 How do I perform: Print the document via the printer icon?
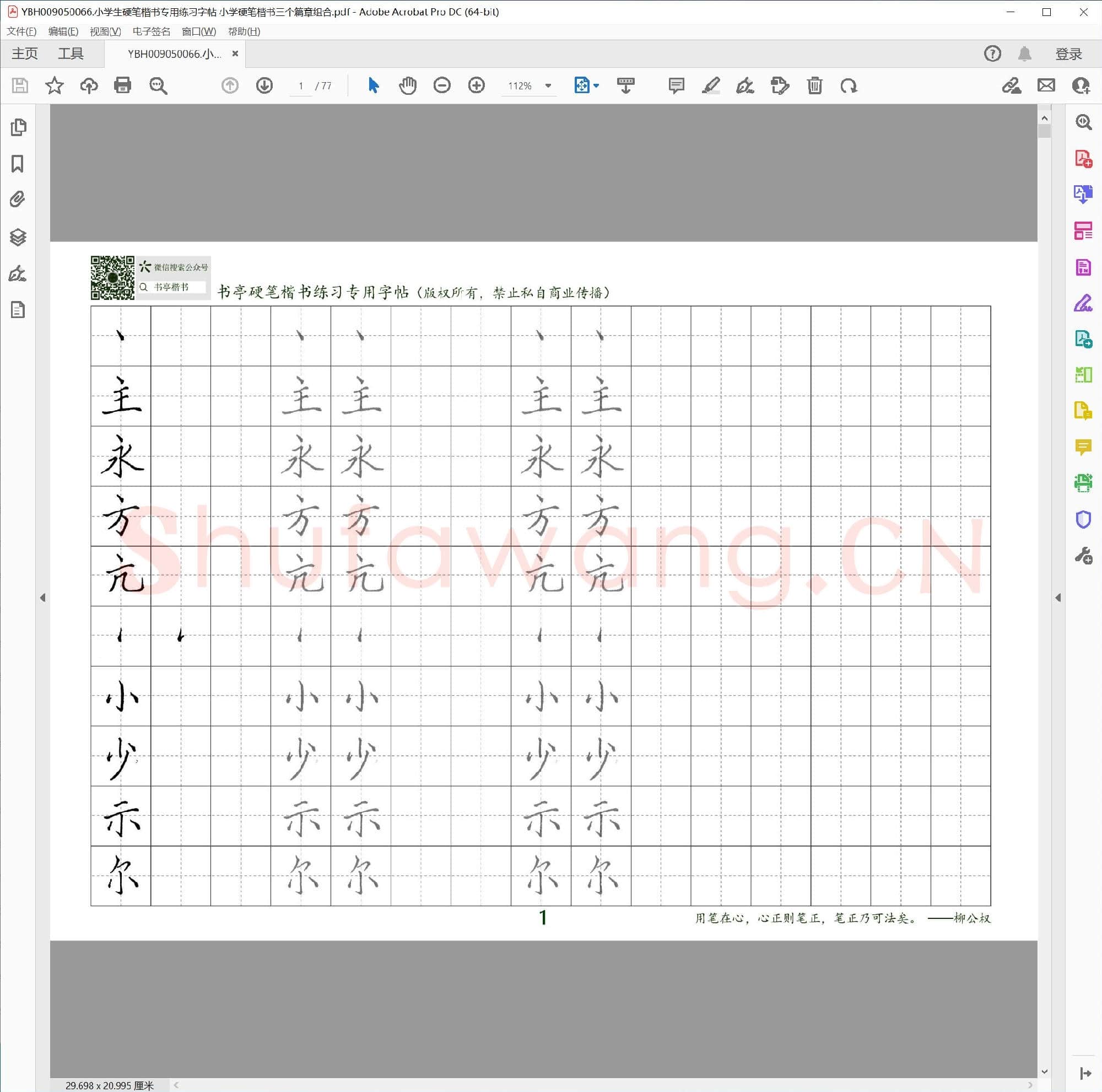pos(122,85)
